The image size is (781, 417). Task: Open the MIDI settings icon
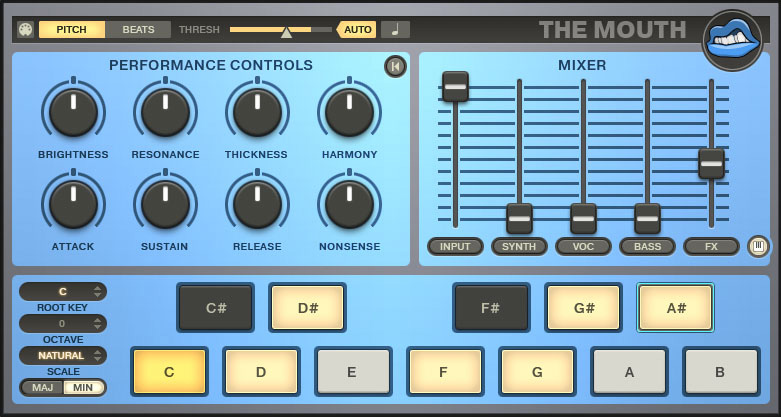pyautogui.click(x=25, y=30)
